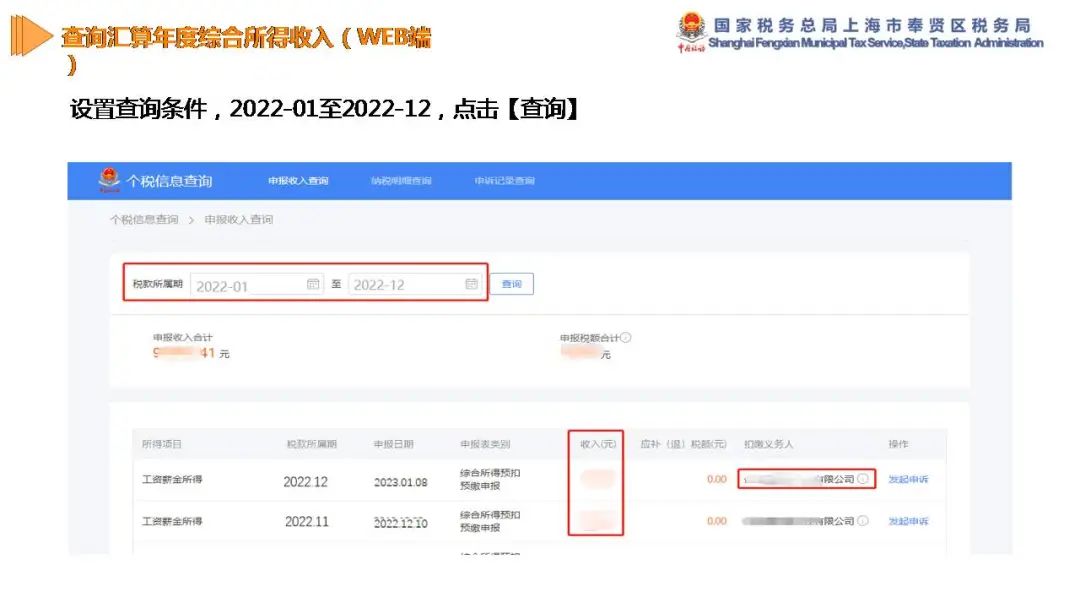Viewport: 1080px width, 608px height.
Task: Click the 所得项目 column header
Action: 162,444
